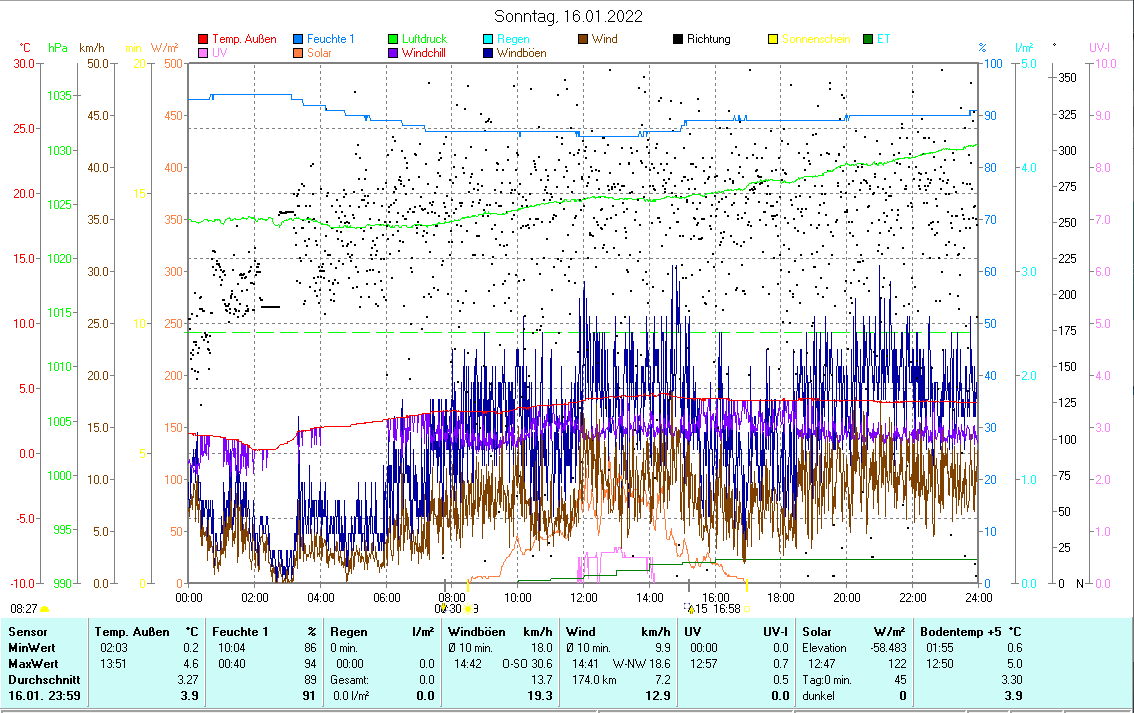Click the pink UV legend square
This screenshot has width=1134, height=713.
pyautogui.click(x=204, y=53)
